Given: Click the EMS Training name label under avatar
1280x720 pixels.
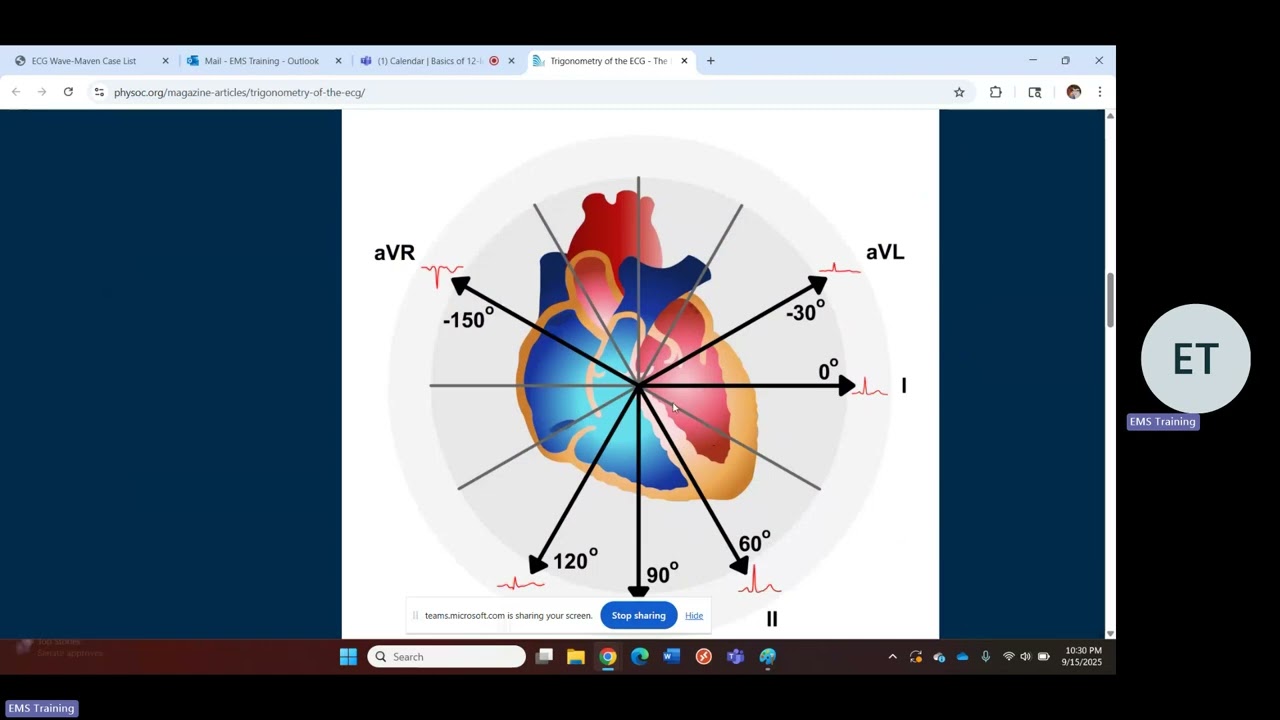Looking at the screenshot, I should (x=1162, y=422).
